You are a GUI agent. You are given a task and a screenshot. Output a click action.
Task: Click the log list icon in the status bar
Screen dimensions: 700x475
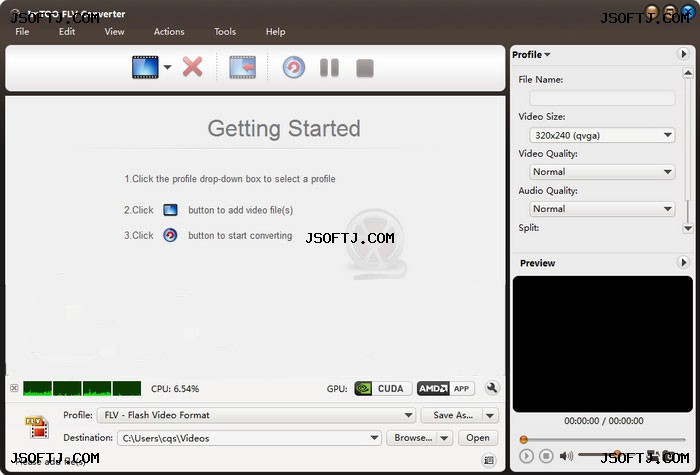coord(489,460)
